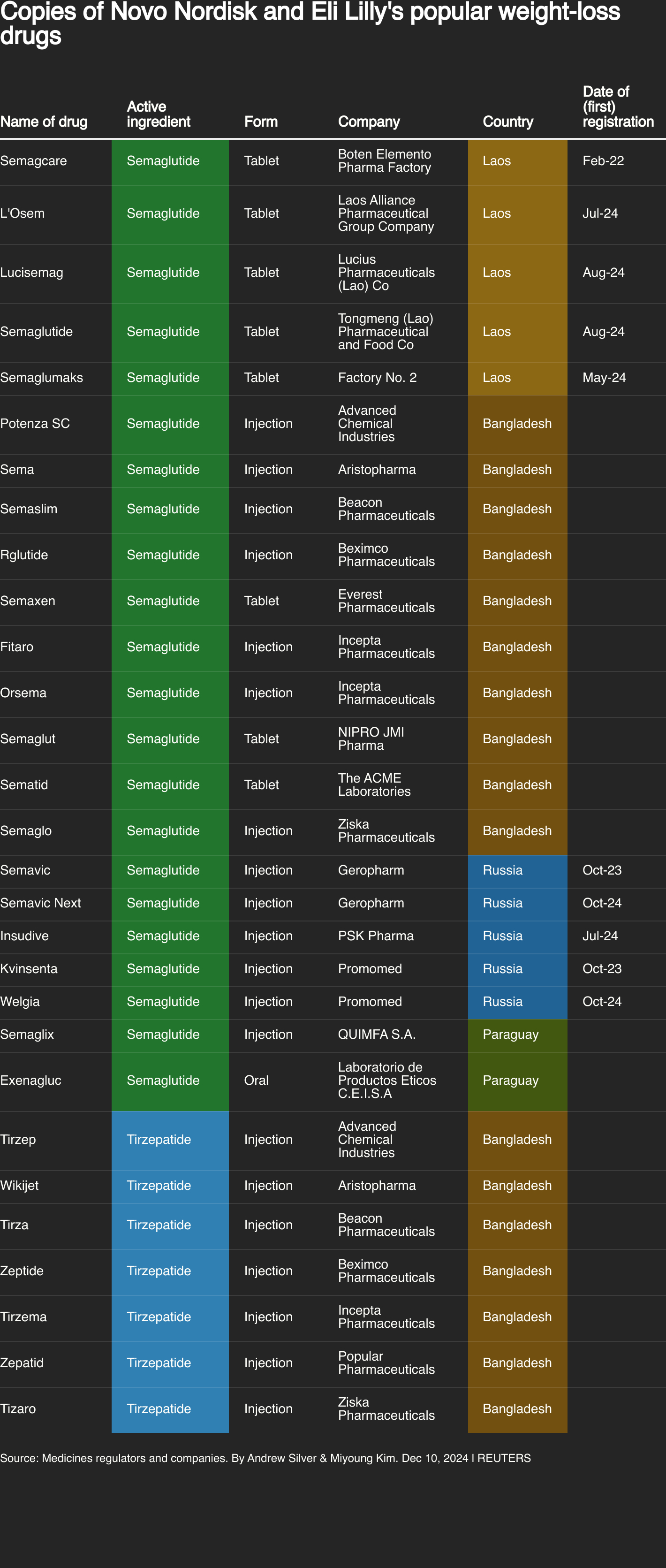Select the drug name "Sematid"
Screen dimensions: 666x1568
tap(24, 784)
